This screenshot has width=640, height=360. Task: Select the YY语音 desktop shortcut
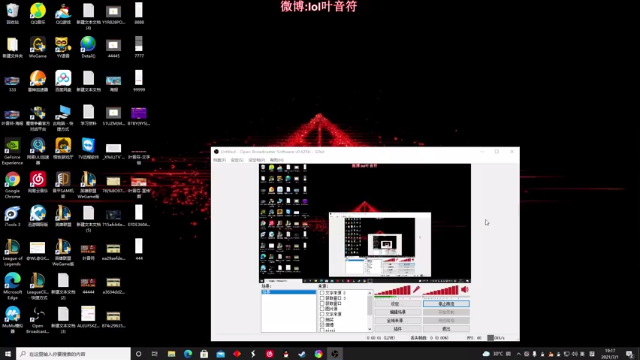click(63, 47)
